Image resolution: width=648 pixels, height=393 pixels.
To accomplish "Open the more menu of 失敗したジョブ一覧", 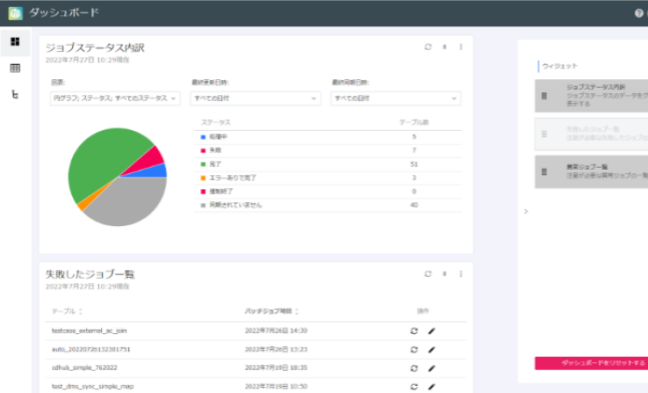I will [x=461, y=274].
